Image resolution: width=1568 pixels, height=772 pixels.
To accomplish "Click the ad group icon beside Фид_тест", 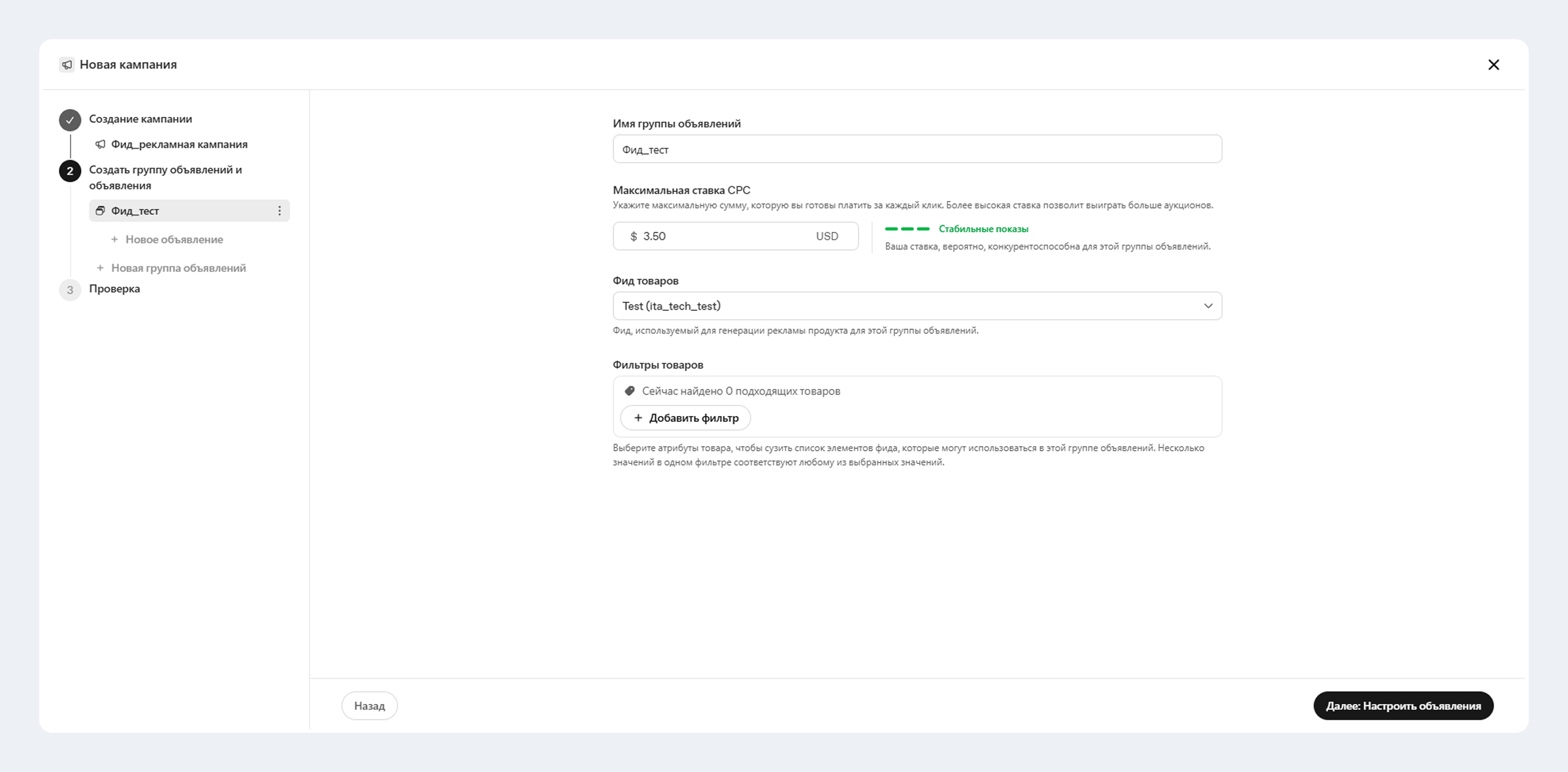I will pyautogui.click(x=100, y=211).
